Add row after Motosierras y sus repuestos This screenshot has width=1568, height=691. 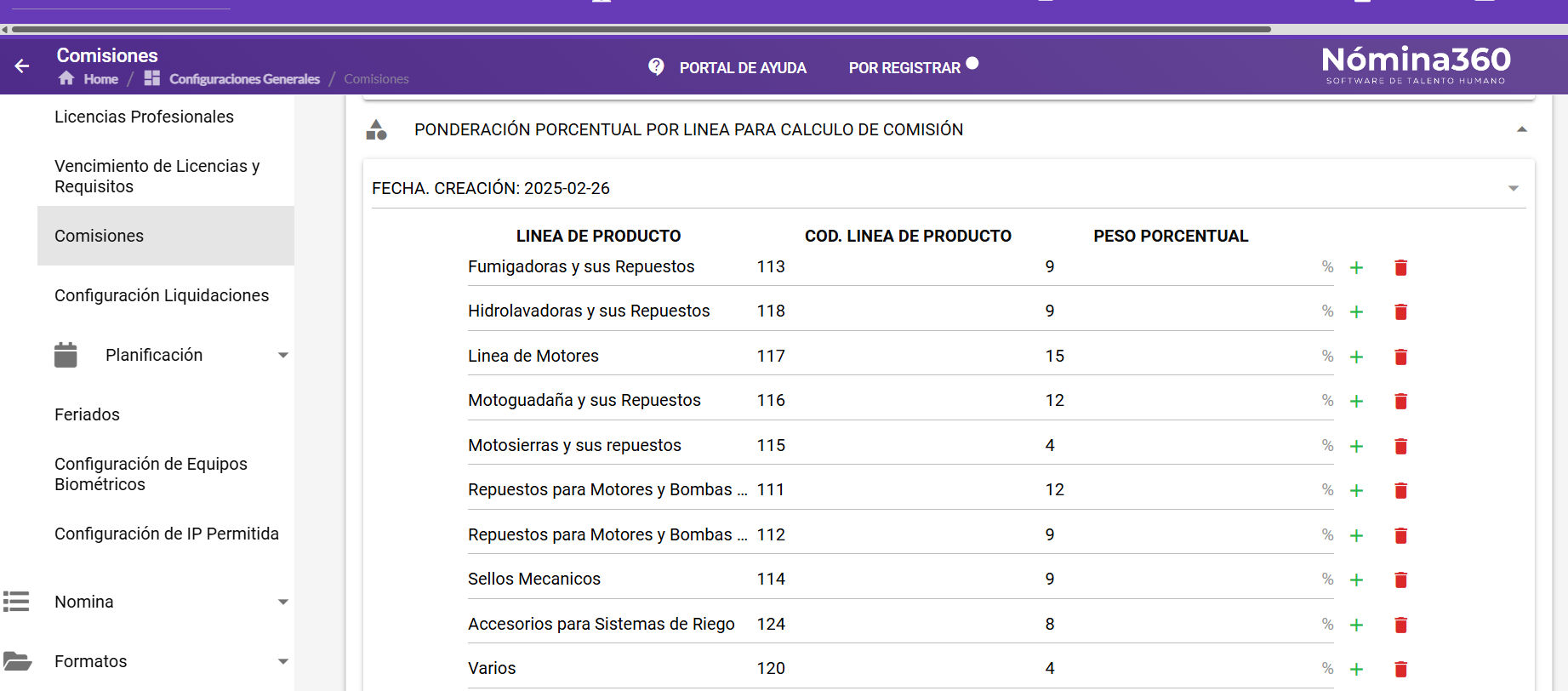click(1356, 446)
